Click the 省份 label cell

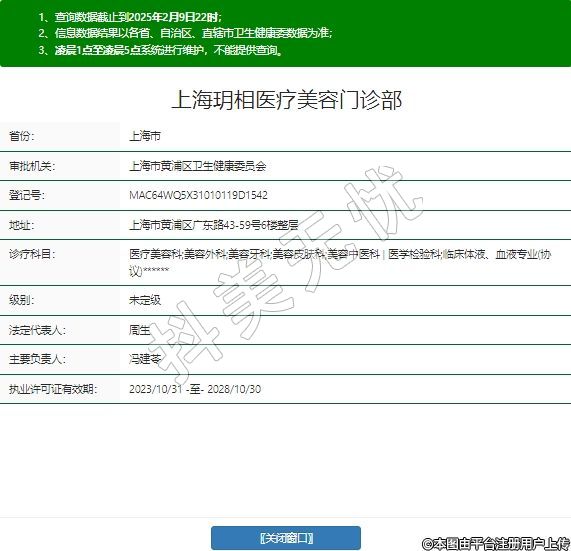(x=60, y=136)
